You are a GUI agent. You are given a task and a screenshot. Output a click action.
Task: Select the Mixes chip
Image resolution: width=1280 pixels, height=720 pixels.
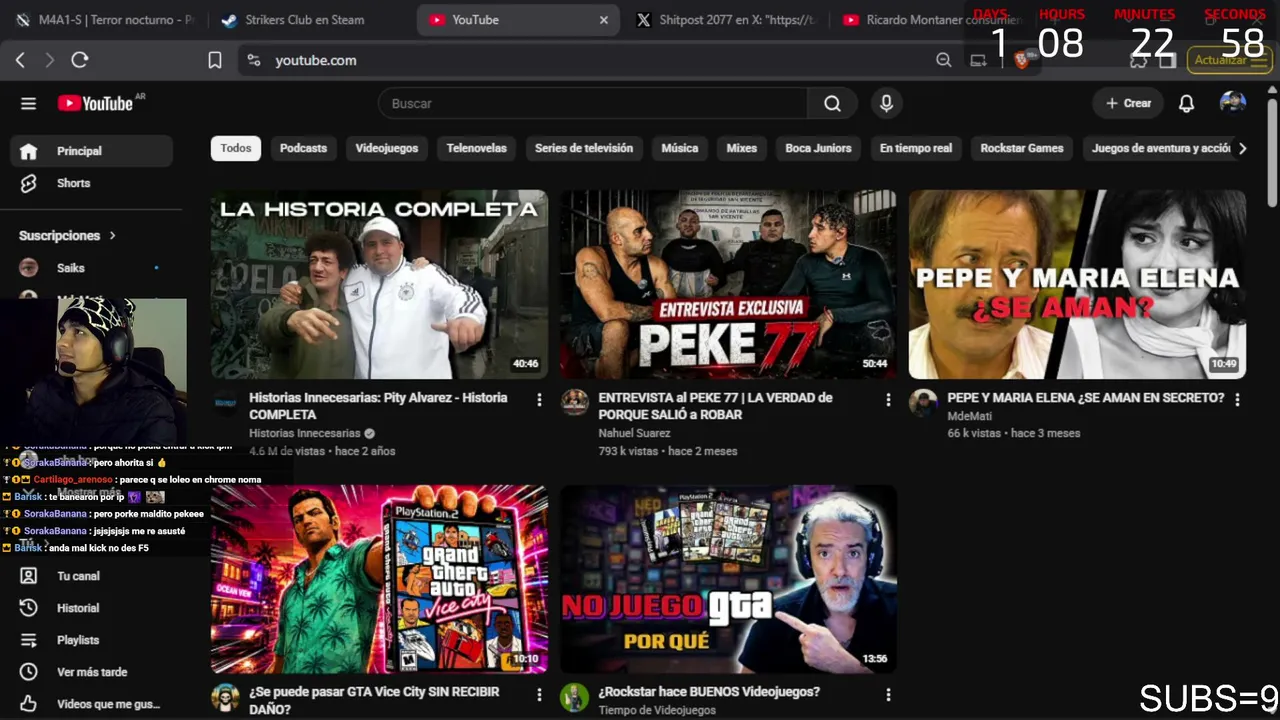[741, 148]
